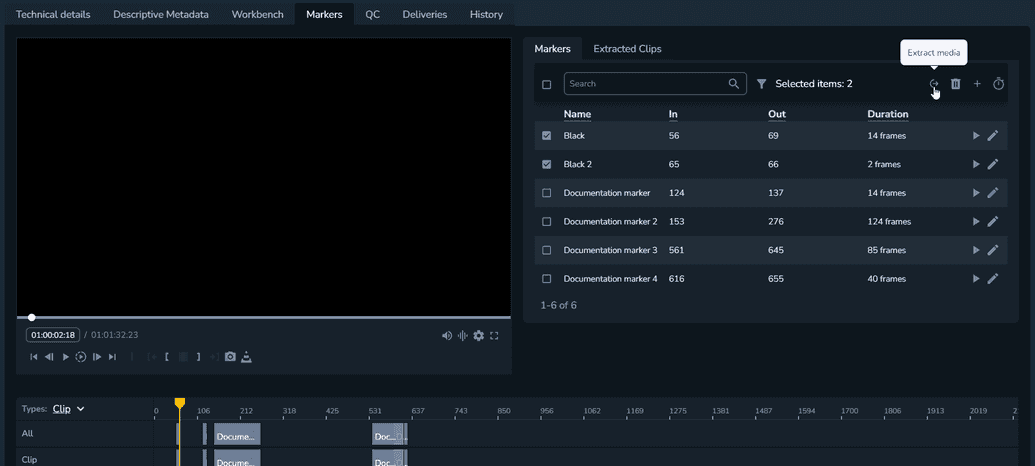Click the stopwatch timecode icon
Screen dimensions: 1035x466
click(999, 84)
